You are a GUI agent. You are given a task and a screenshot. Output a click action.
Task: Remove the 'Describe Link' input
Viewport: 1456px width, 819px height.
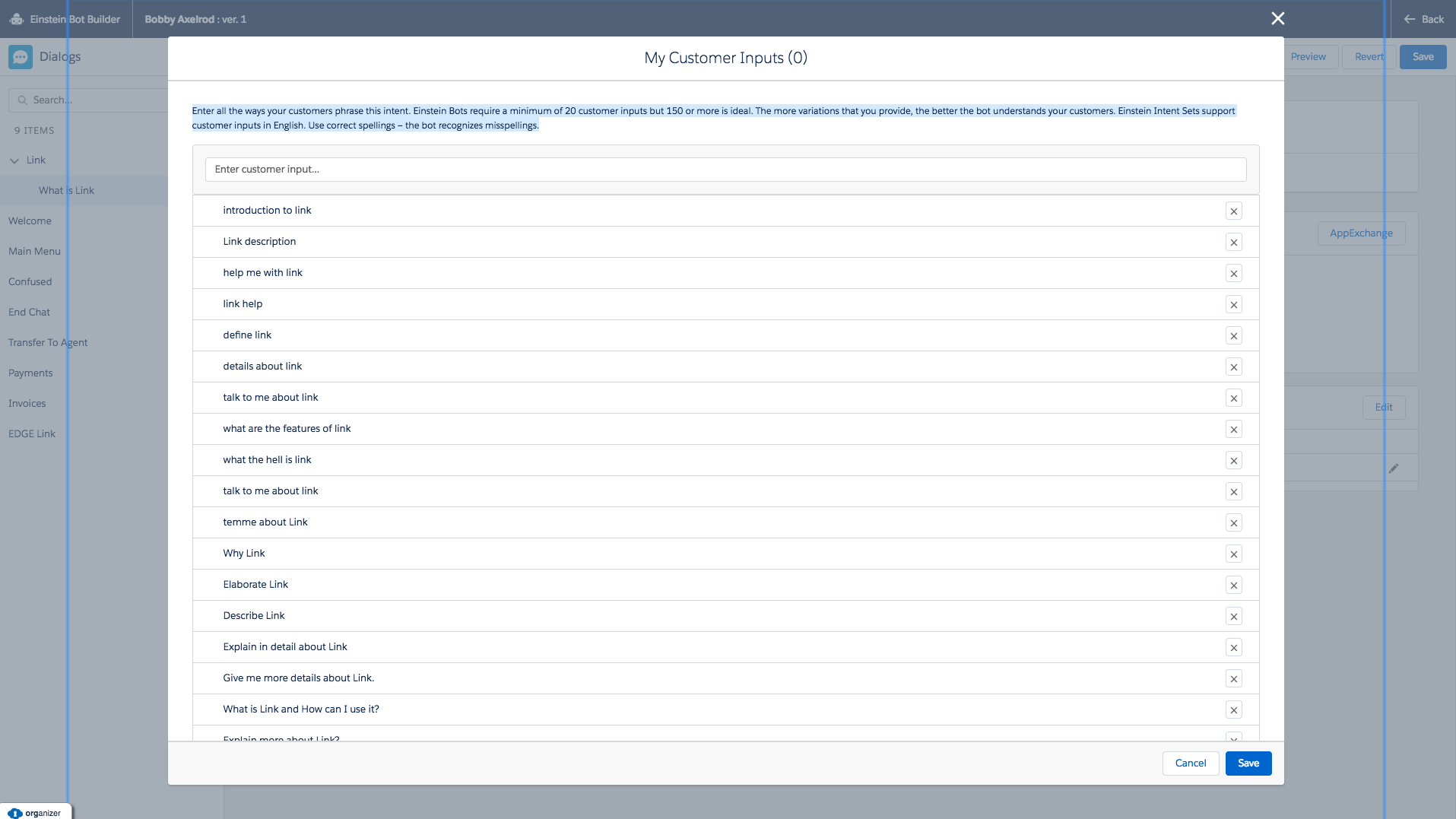click(1233, 617)
